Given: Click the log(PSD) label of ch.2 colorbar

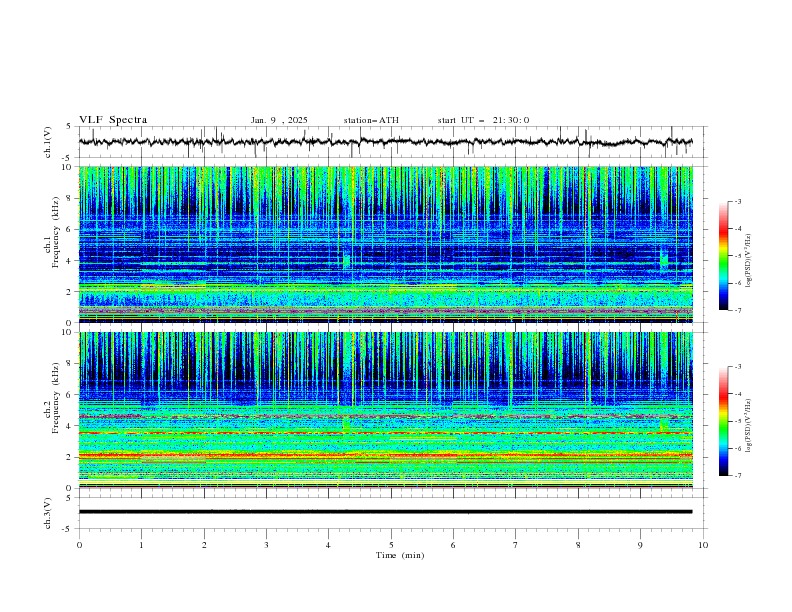Looking at the screenshot, I should tap(748, 426).
